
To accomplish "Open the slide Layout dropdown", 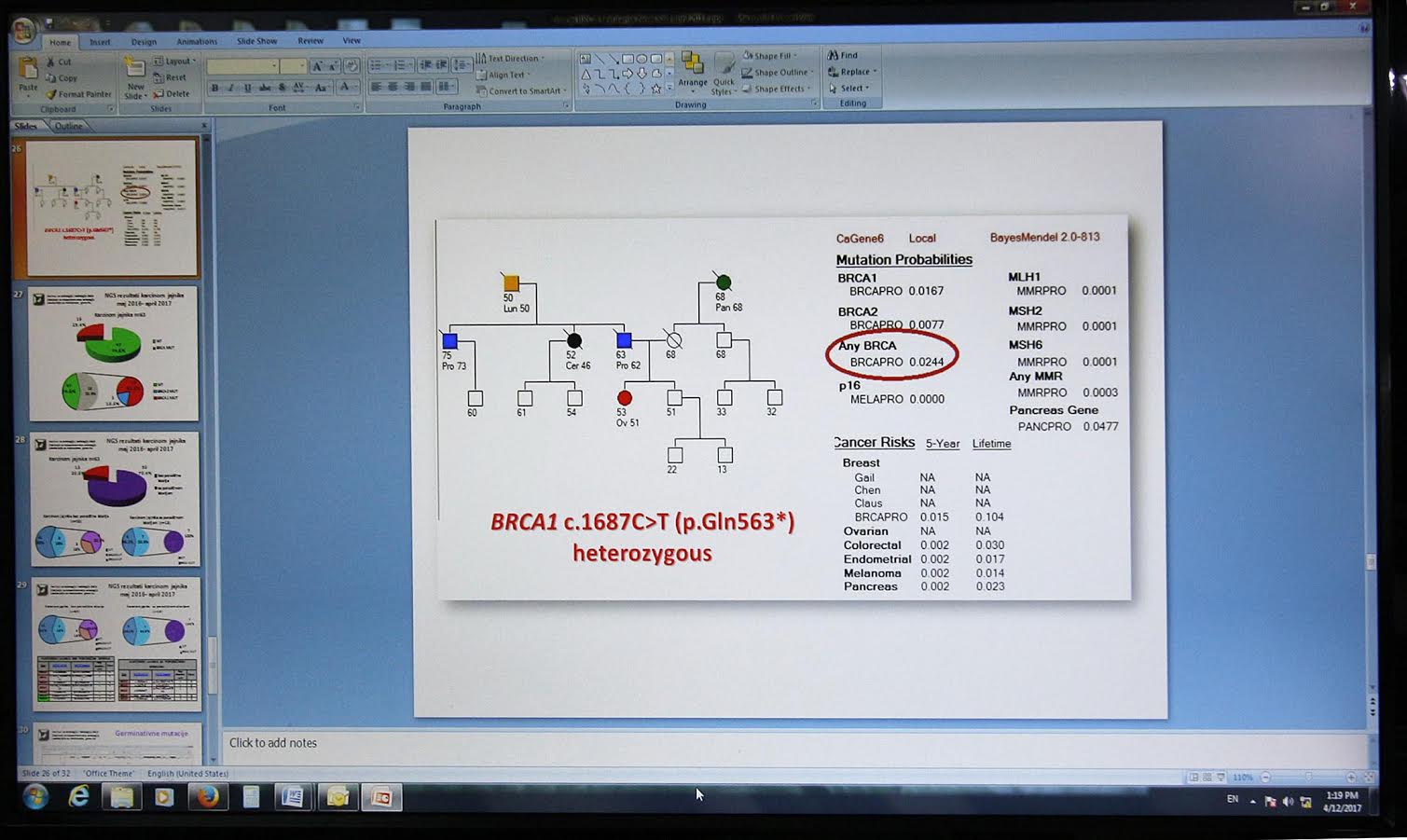I will point(174,62).
